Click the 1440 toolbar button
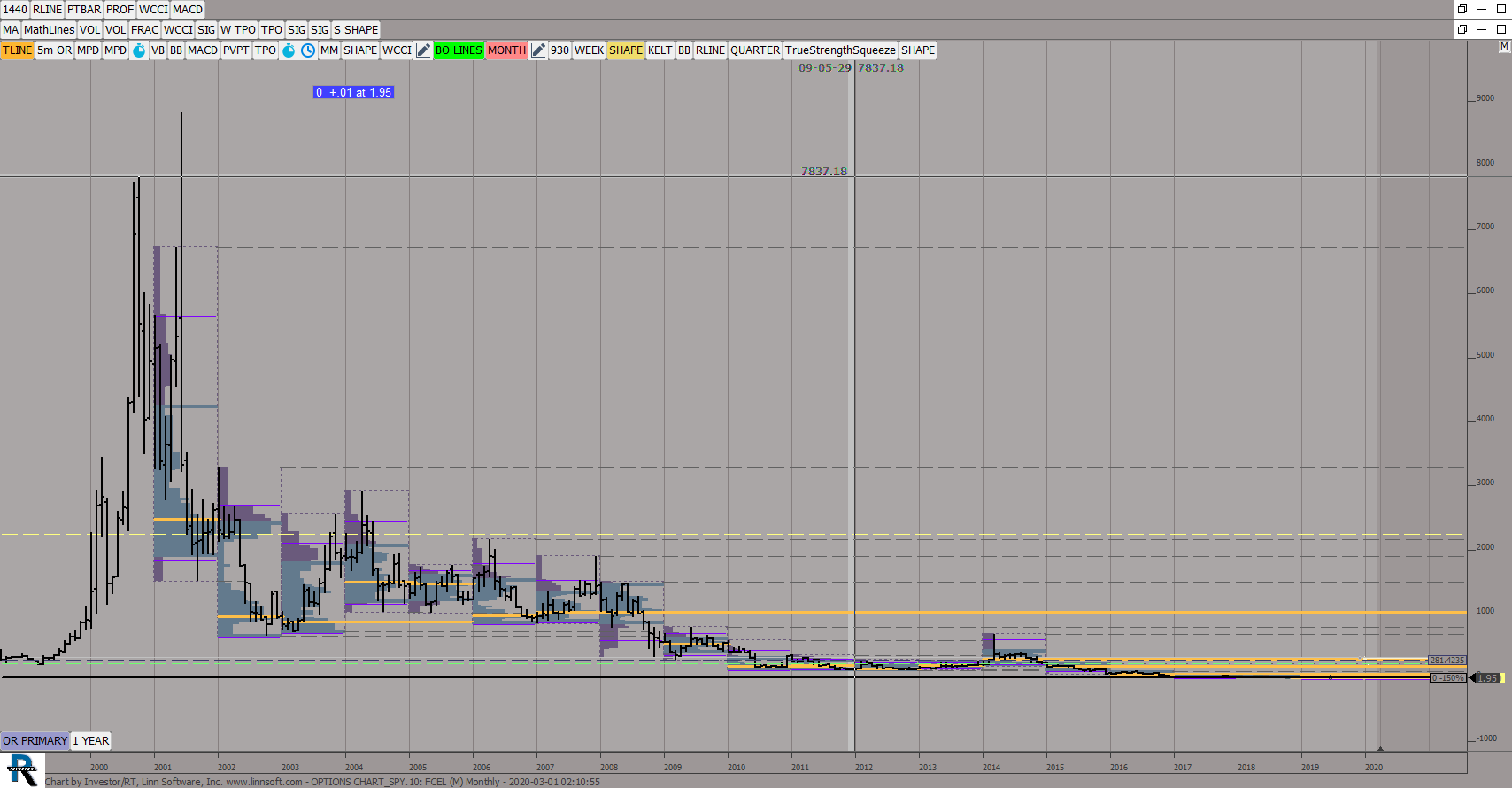The height and width of the screenshot is (788, 1512). pyautogui.click(x=15, y=10)
